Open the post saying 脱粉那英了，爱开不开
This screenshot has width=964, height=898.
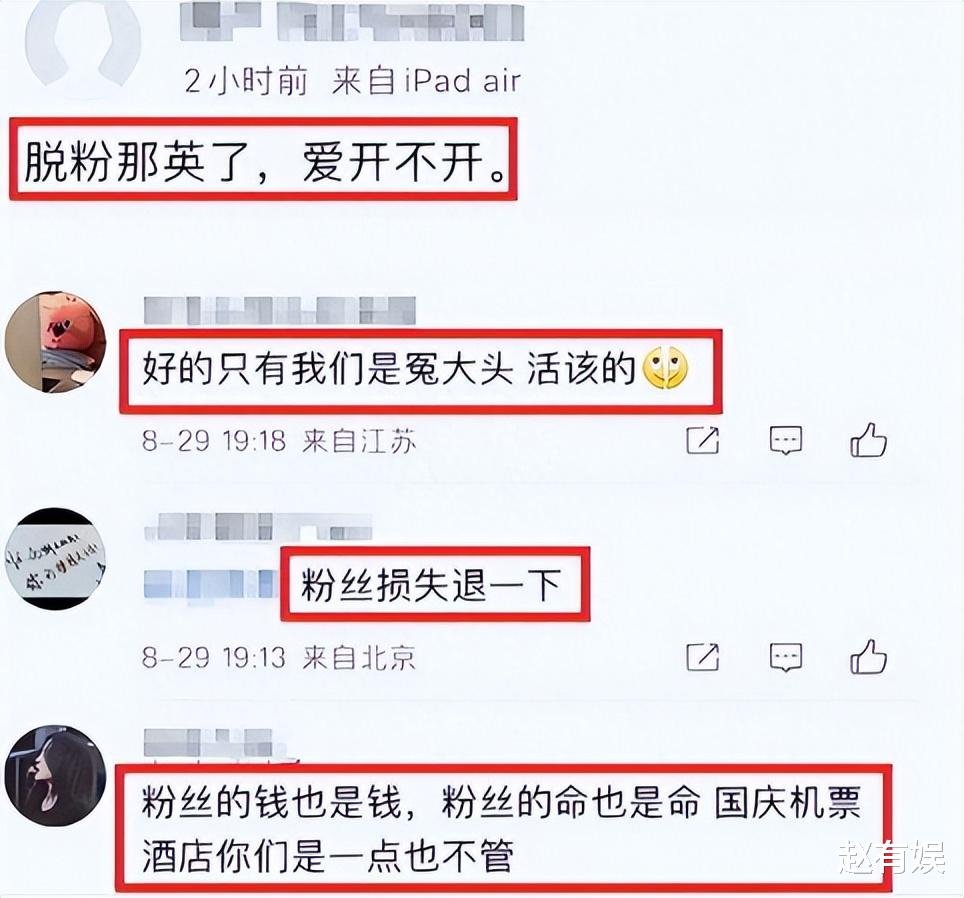(x=263, y=160)
